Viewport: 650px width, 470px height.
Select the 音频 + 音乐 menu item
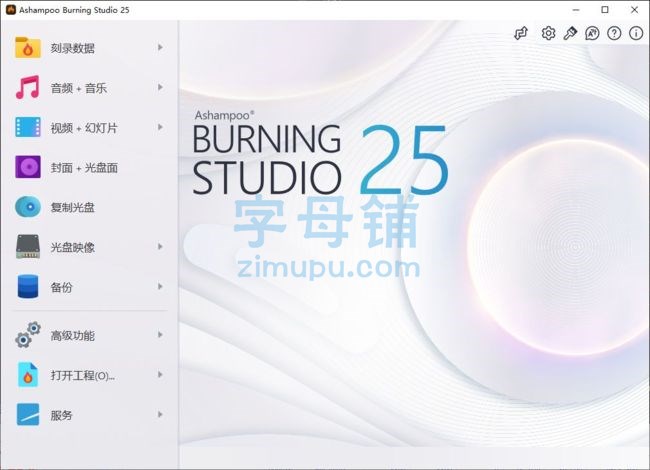89,87
